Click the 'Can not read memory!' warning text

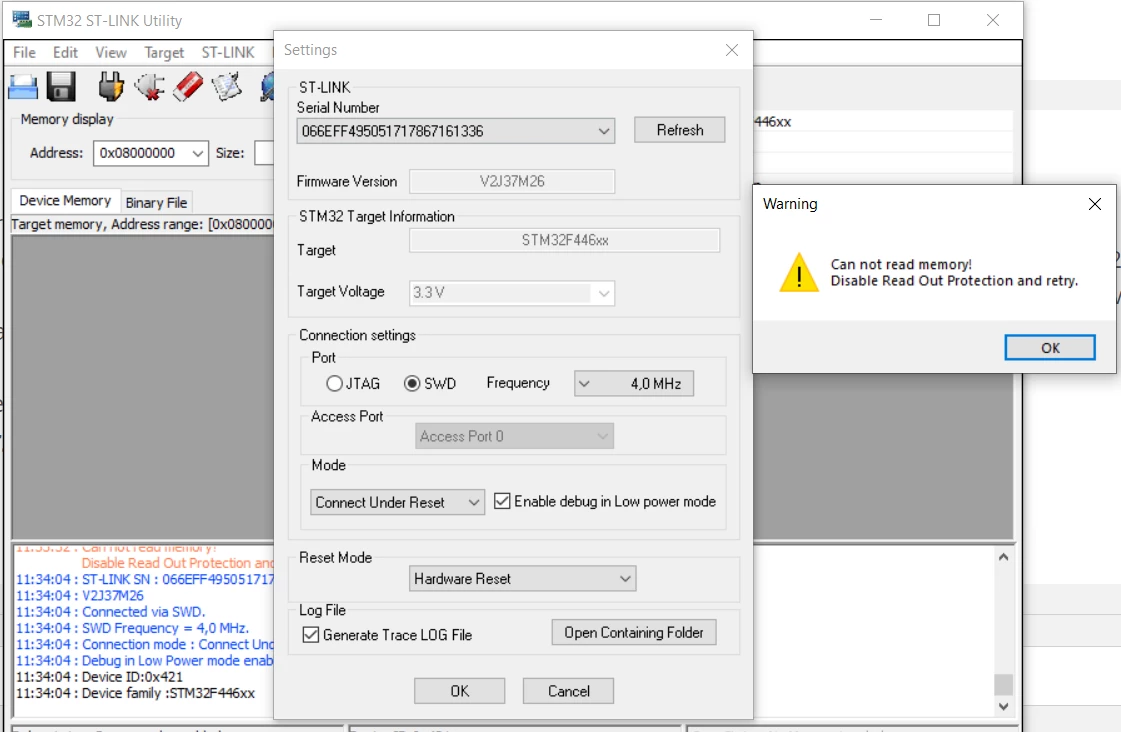tap(901, 264)
